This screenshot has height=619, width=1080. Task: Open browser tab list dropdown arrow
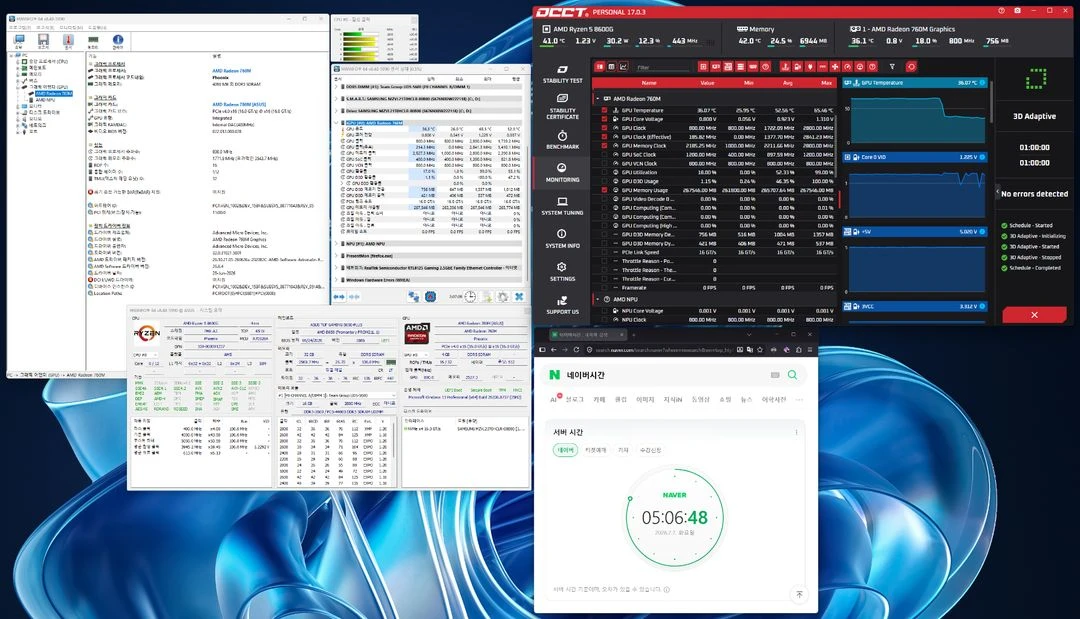[749, 335]
